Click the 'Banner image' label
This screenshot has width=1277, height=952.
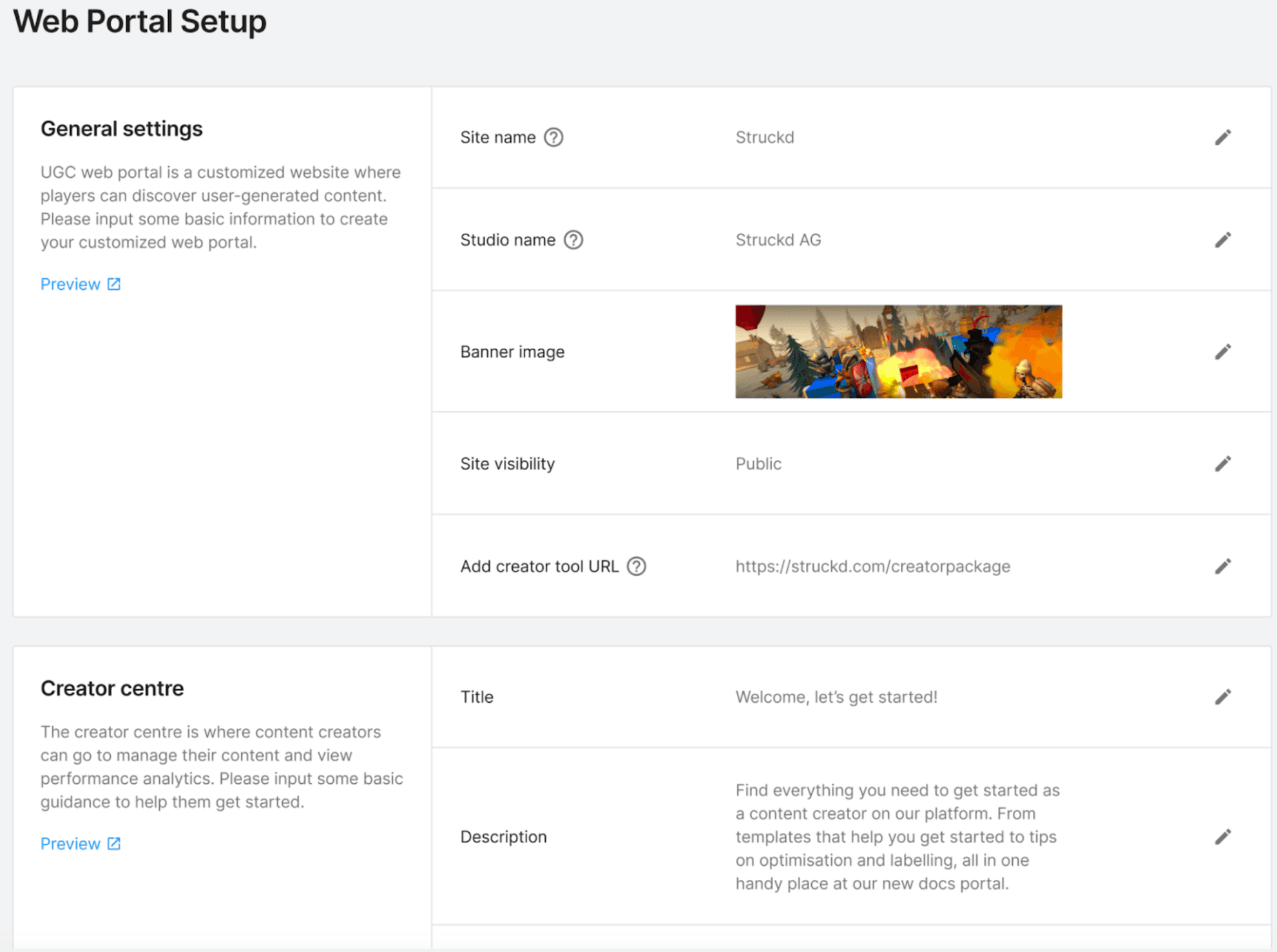coord(512,352)
